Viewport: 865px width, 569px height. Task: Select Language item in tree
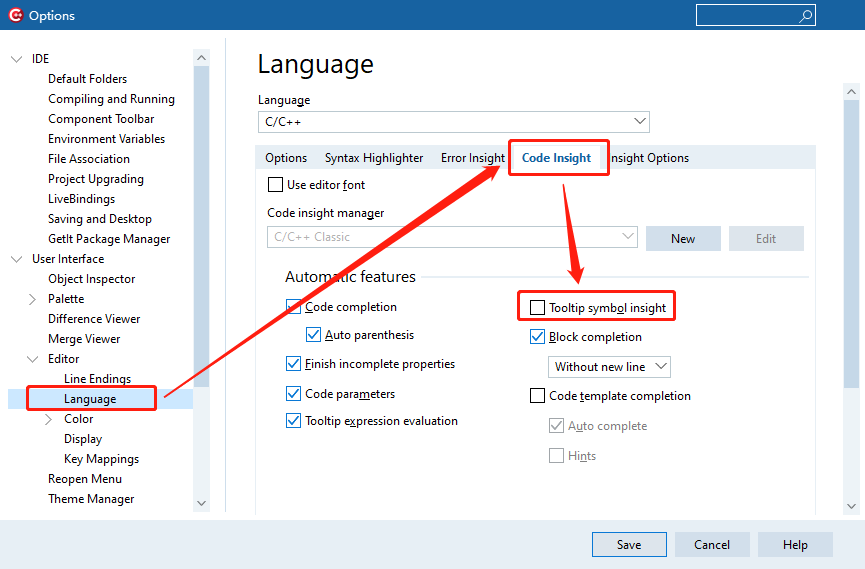pyautogui.click(x=90, y=399)
